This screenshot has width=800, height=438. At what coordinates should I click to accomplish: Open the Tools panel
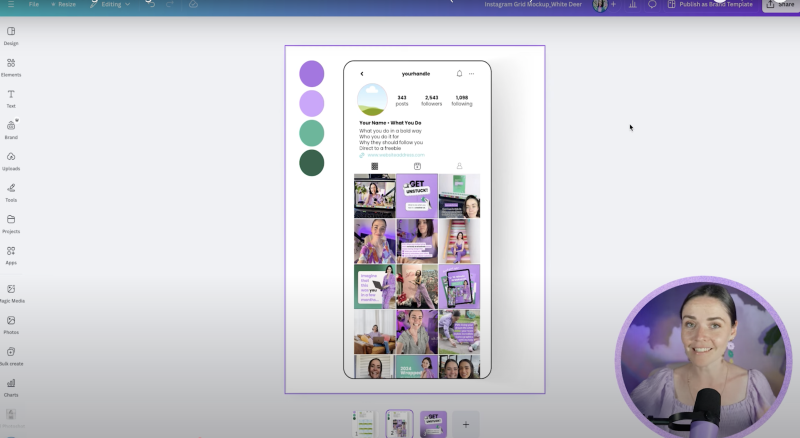click(11, 192)
